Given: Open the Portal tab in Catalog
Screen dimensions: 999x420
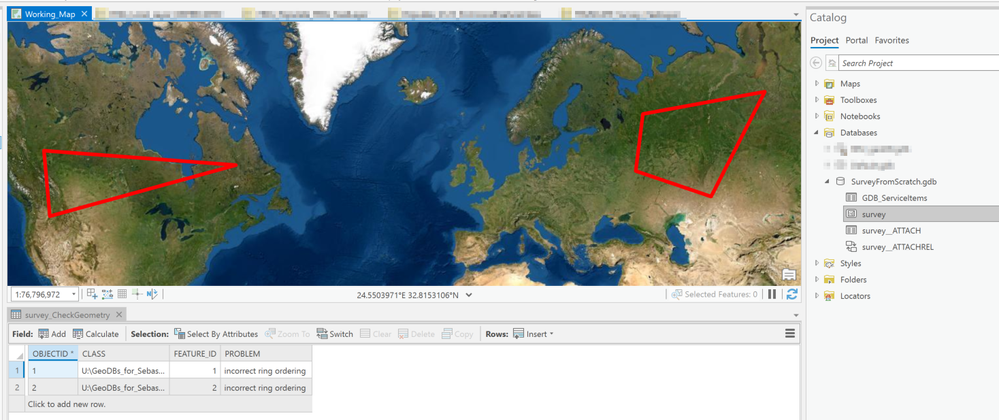Looking at the screenshot, I should pyautogui.click(x=856, y=40).
